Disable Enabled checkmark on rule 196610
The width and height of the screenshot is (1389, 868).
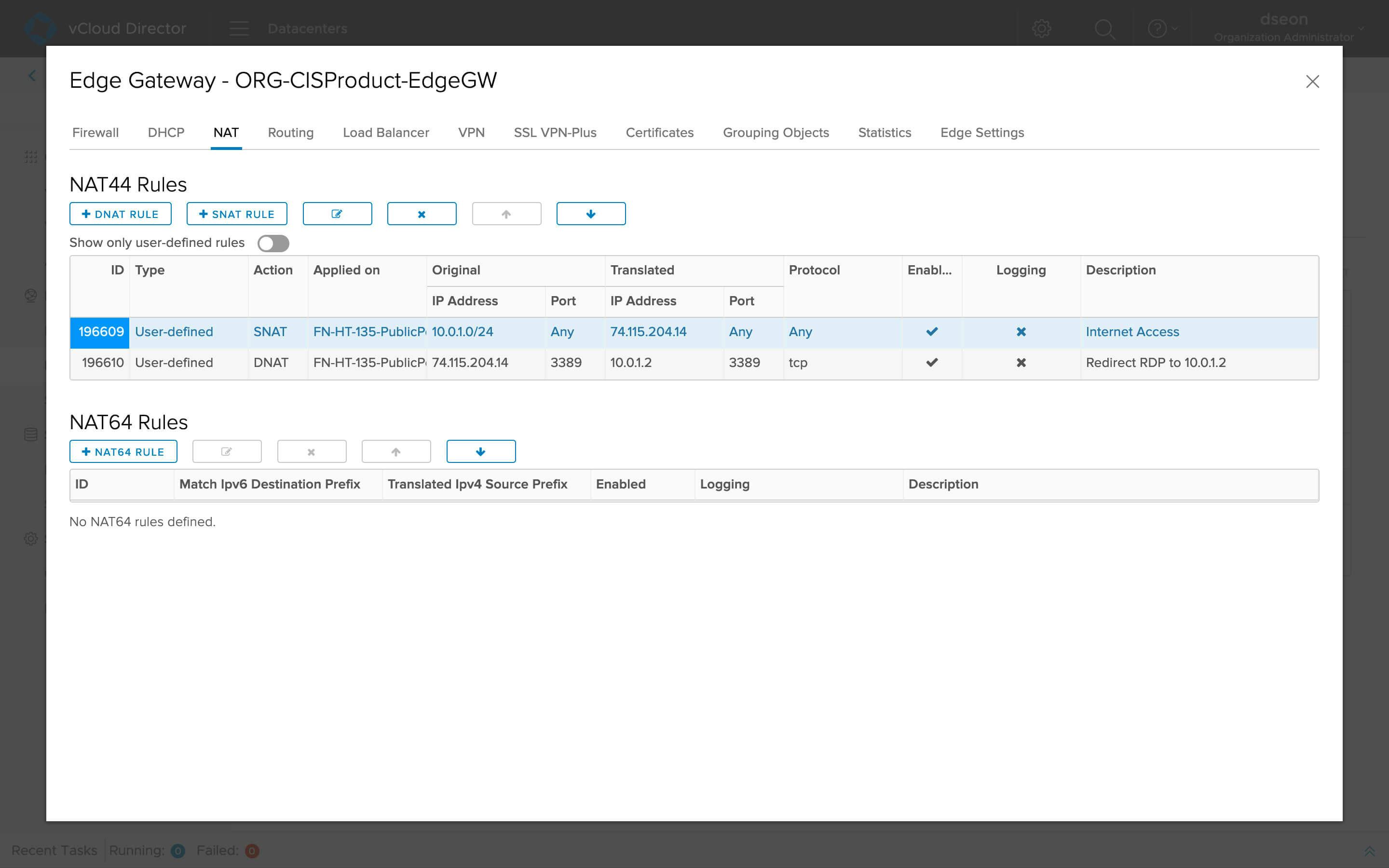[932, 362]
